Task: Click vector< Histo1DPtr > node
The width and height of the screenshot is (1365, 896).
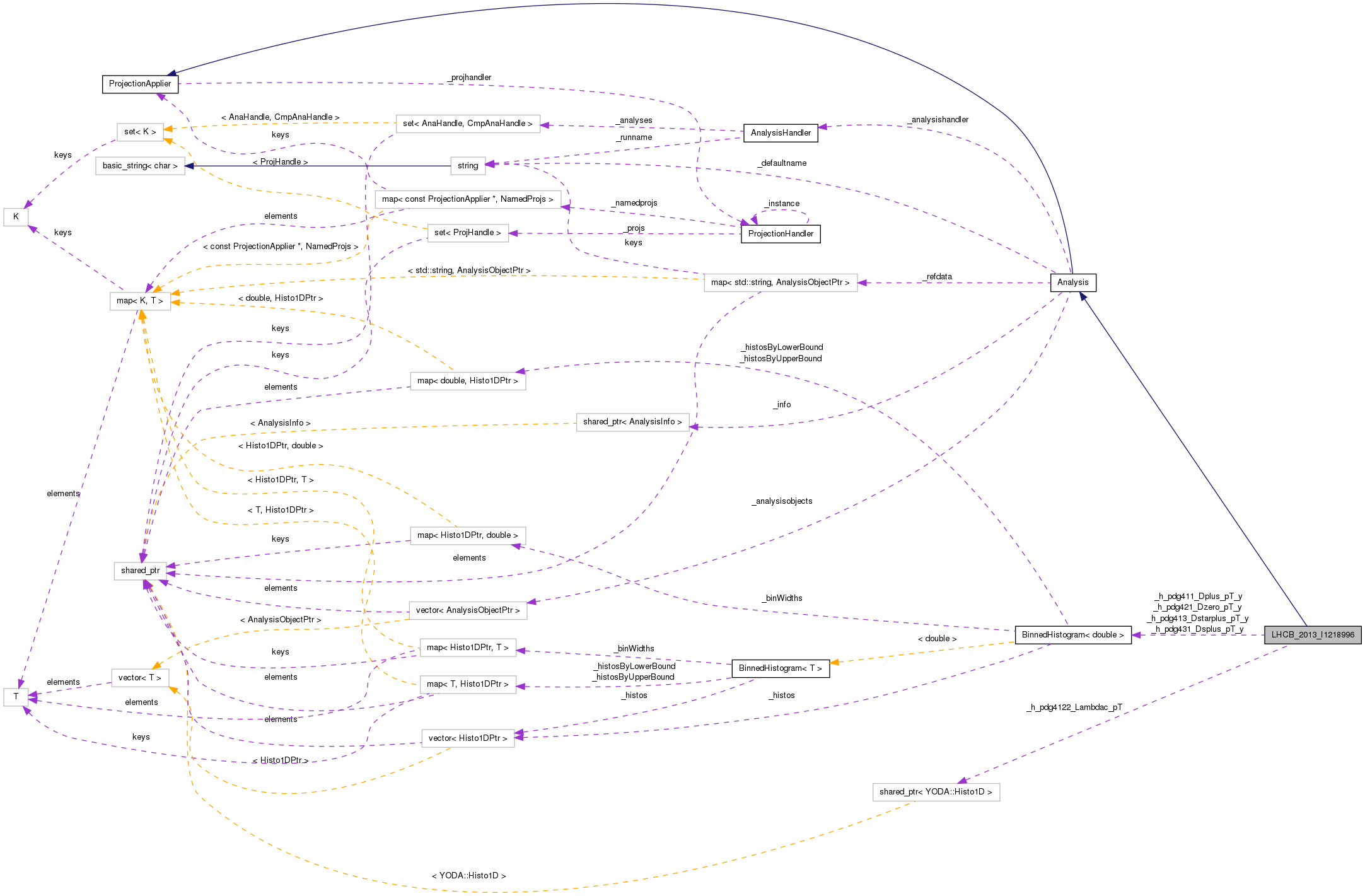Action: click(468, 738)
